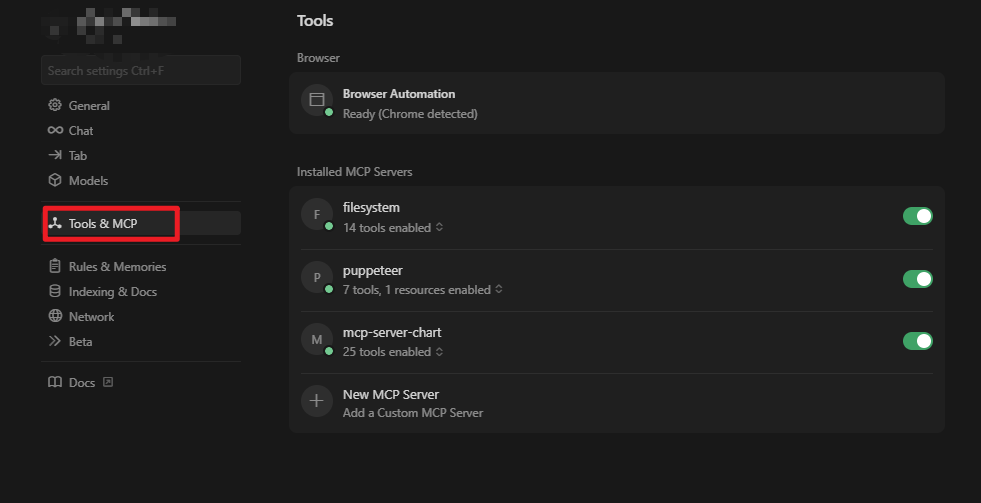
Task: Click the filesystem server F avatar icon
Action: (x=317, y=215)
